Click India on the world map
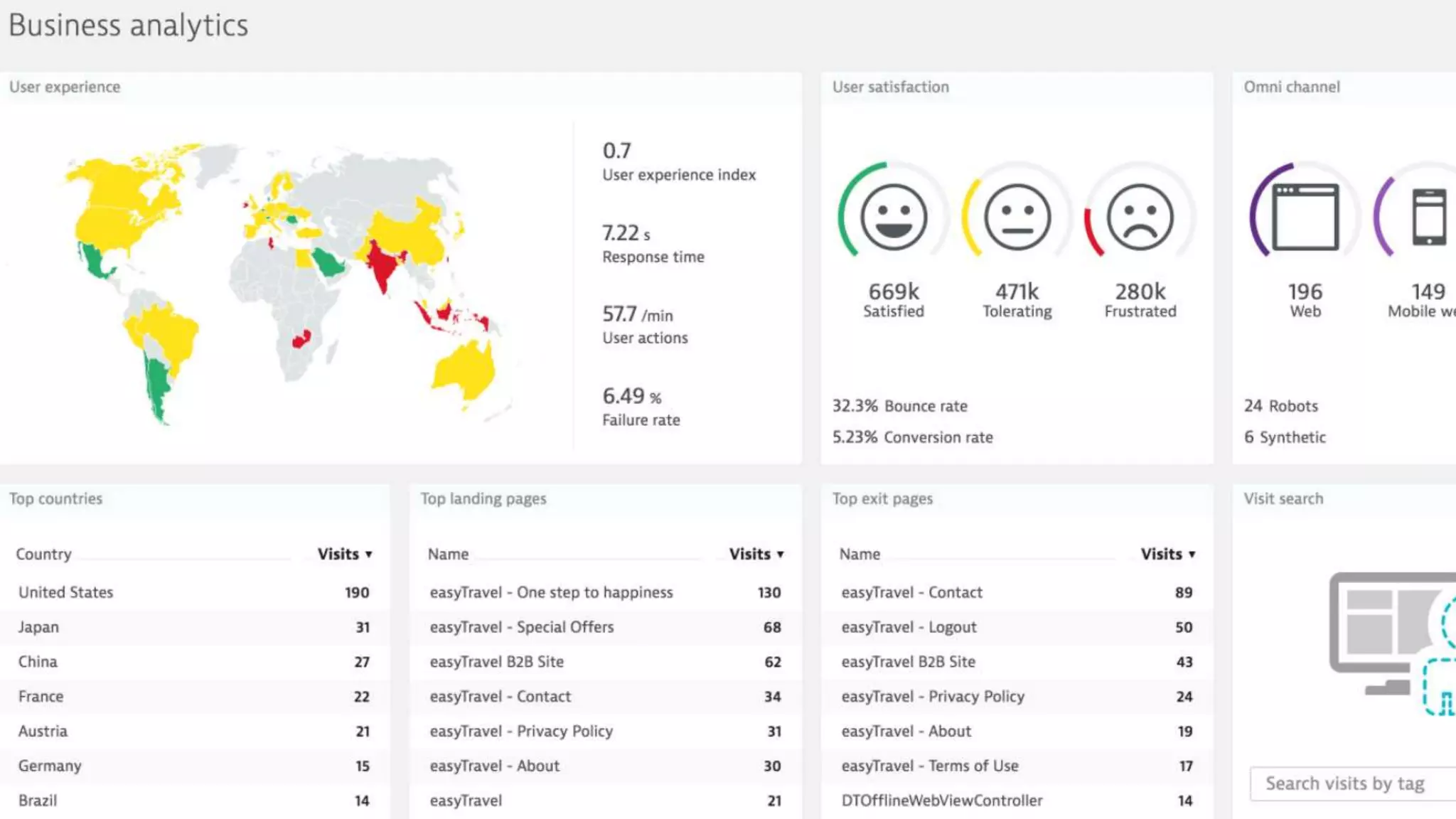The image size is (1456, 819). [x=384, y=267]
